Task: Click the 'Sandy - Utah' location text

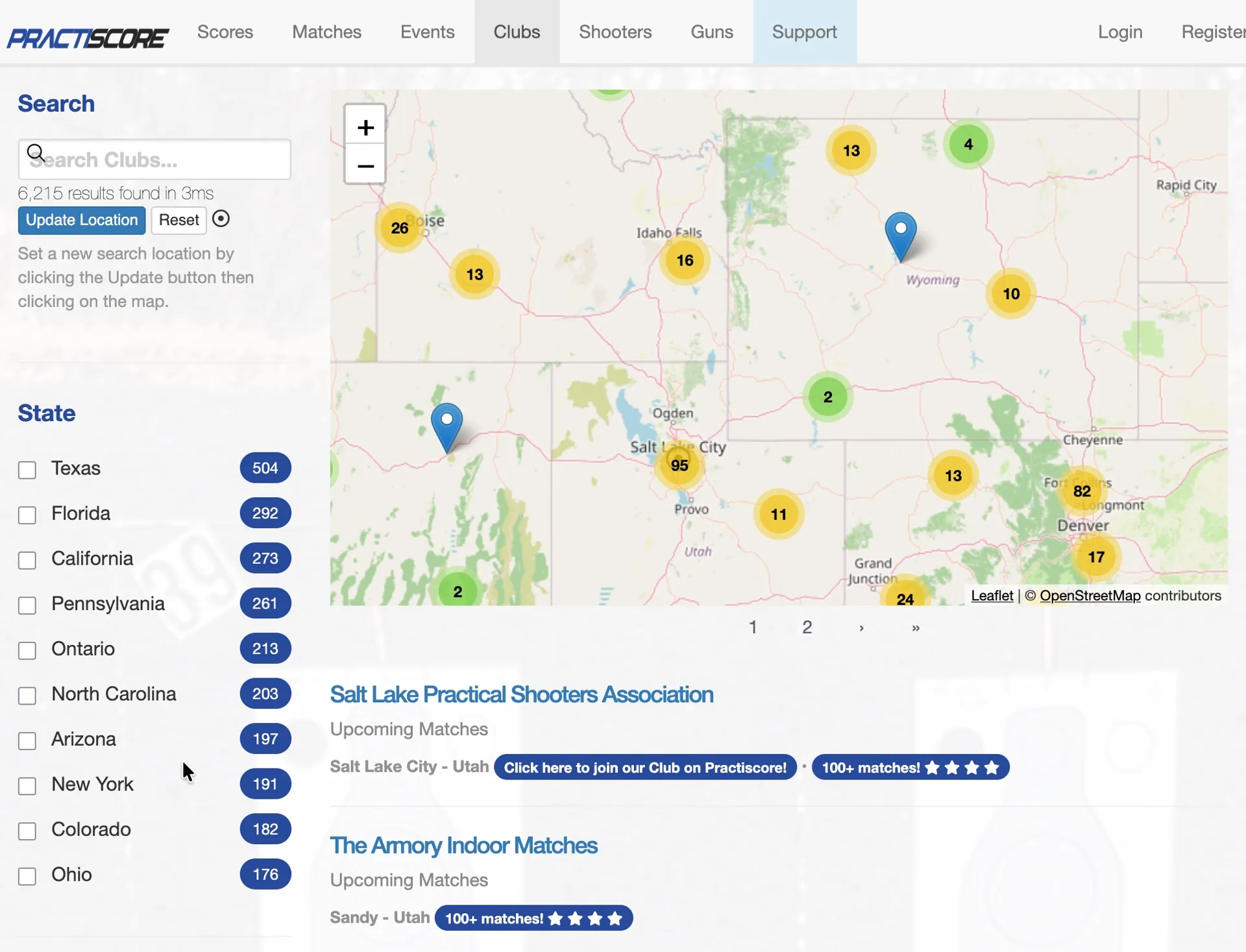Action: click(x=380, y=917)
